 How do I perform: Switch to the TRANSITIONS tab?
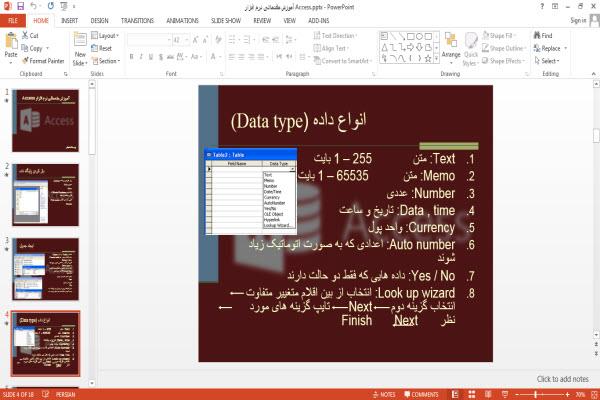click(137, 21)
